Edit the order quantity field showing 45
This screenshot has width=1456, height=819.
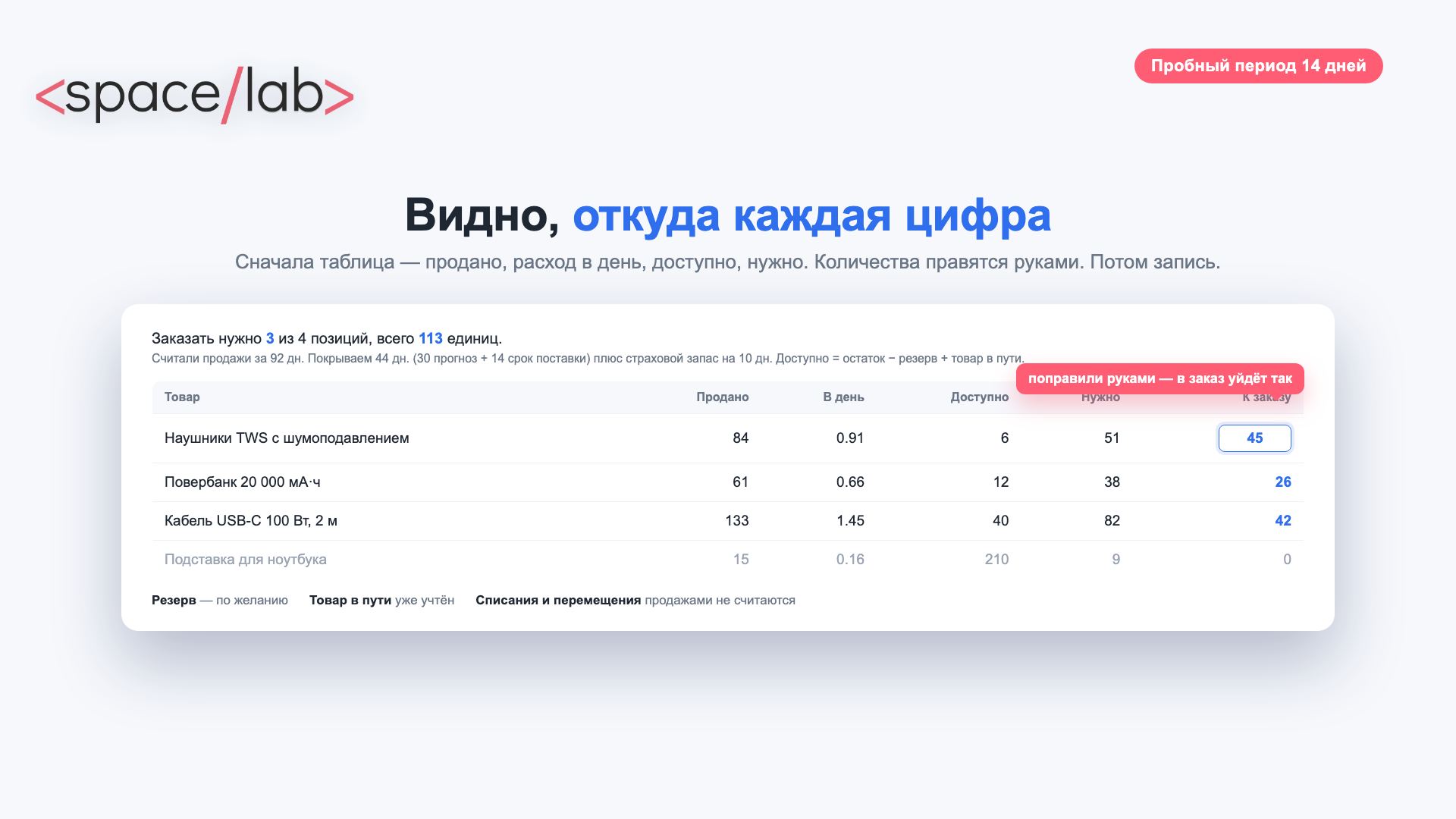(1254, 438)
